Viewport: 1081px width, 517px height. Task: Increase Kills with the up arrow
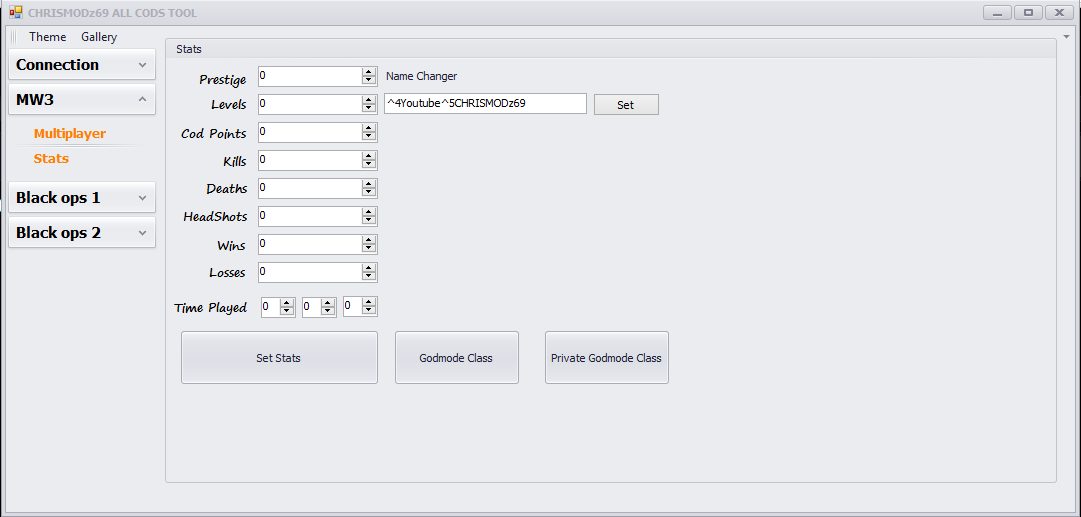(369, 156)
